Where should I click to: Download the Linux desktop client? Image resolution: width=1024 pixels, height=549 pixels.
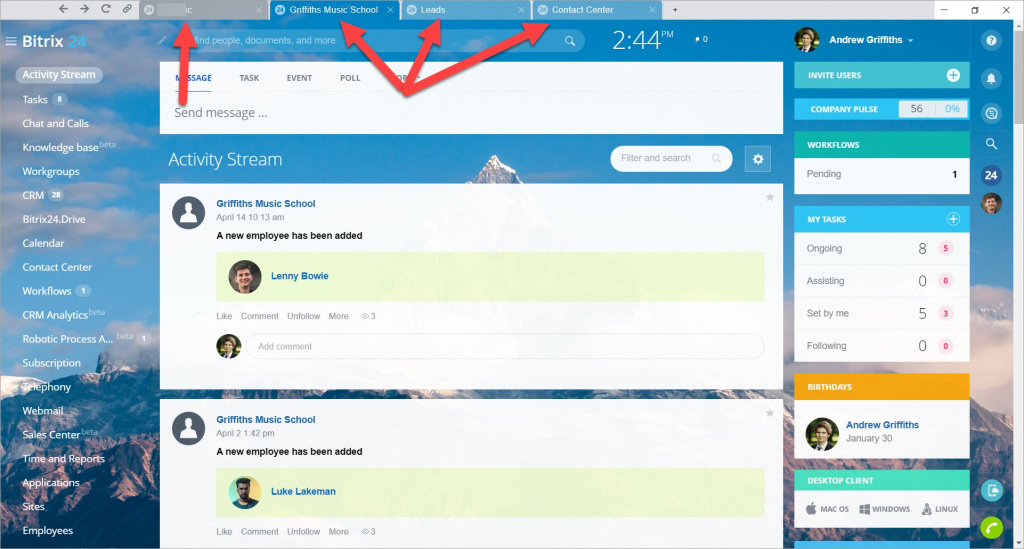(939, 509)
